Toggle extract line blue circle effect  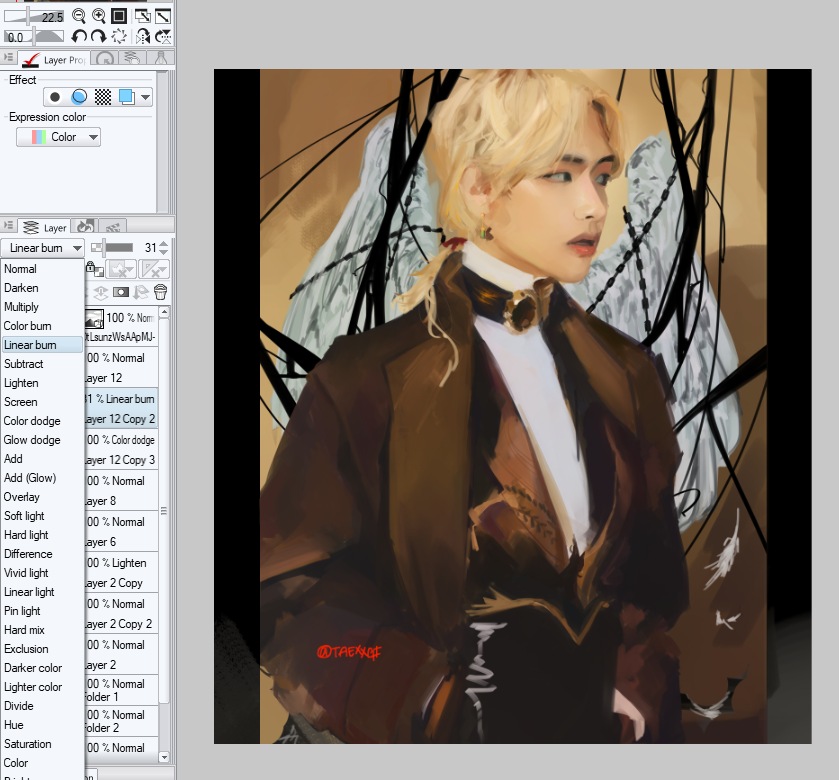(79, 97)
